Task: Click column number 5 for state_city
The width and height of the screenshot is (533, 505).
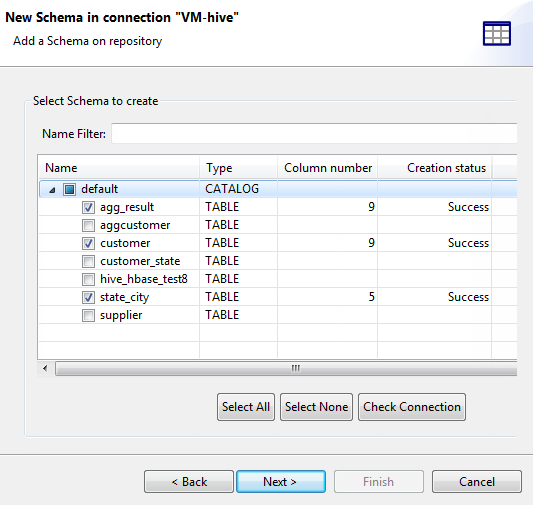Action: click(372, 297)
